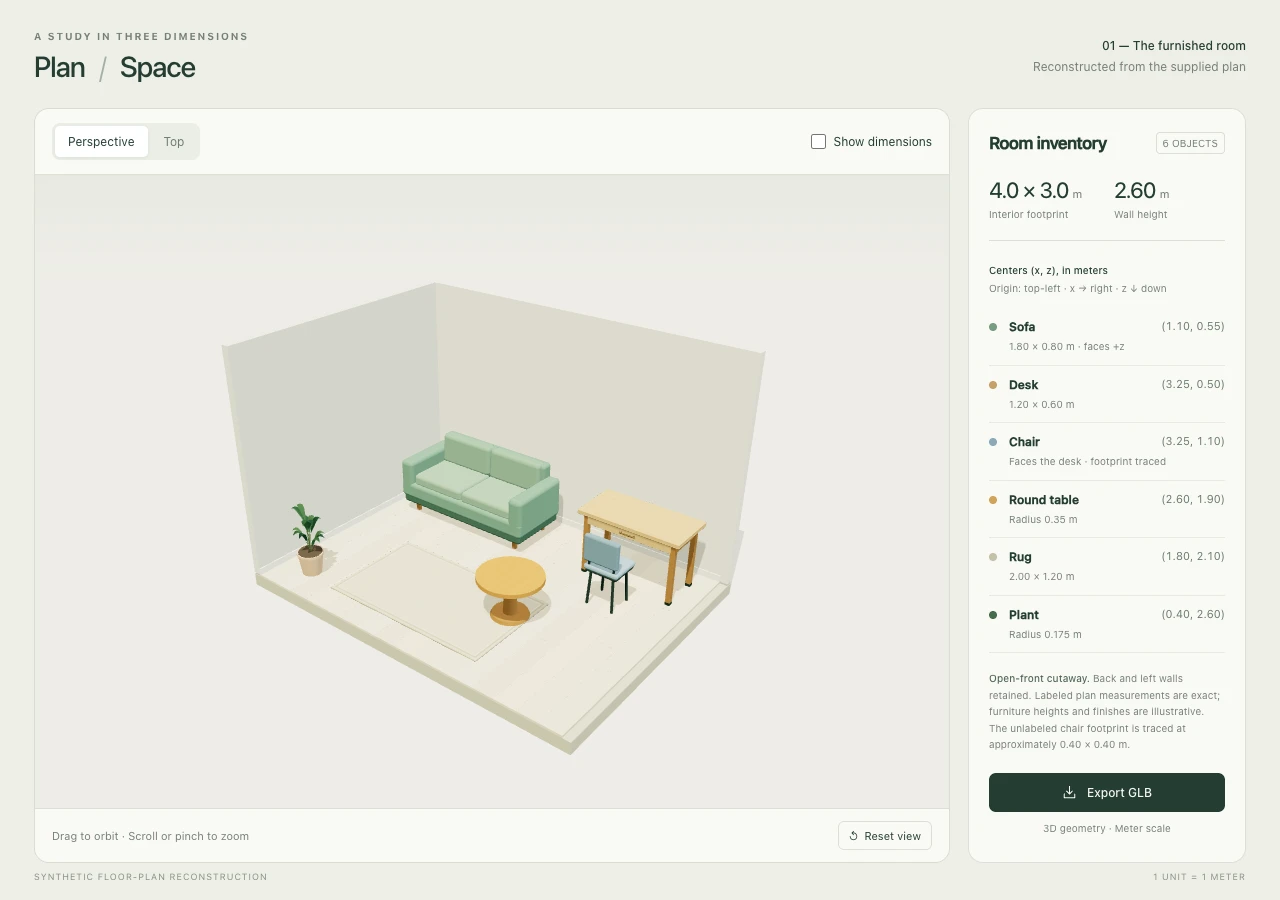Select the Round table inventory row

tap(1107, 509)
